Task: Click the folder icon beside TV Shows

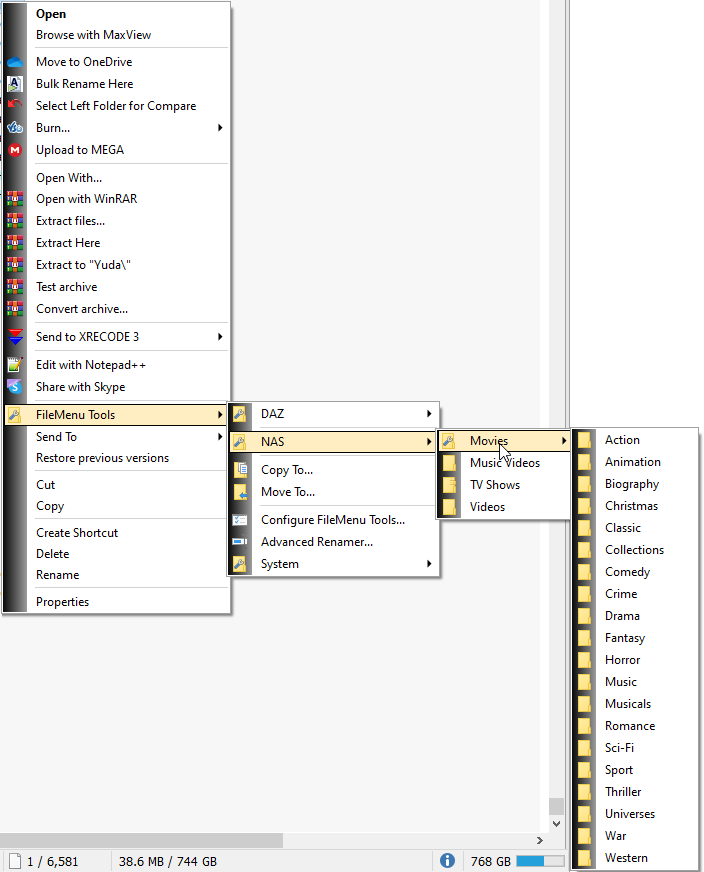Action: click(449, 485)
